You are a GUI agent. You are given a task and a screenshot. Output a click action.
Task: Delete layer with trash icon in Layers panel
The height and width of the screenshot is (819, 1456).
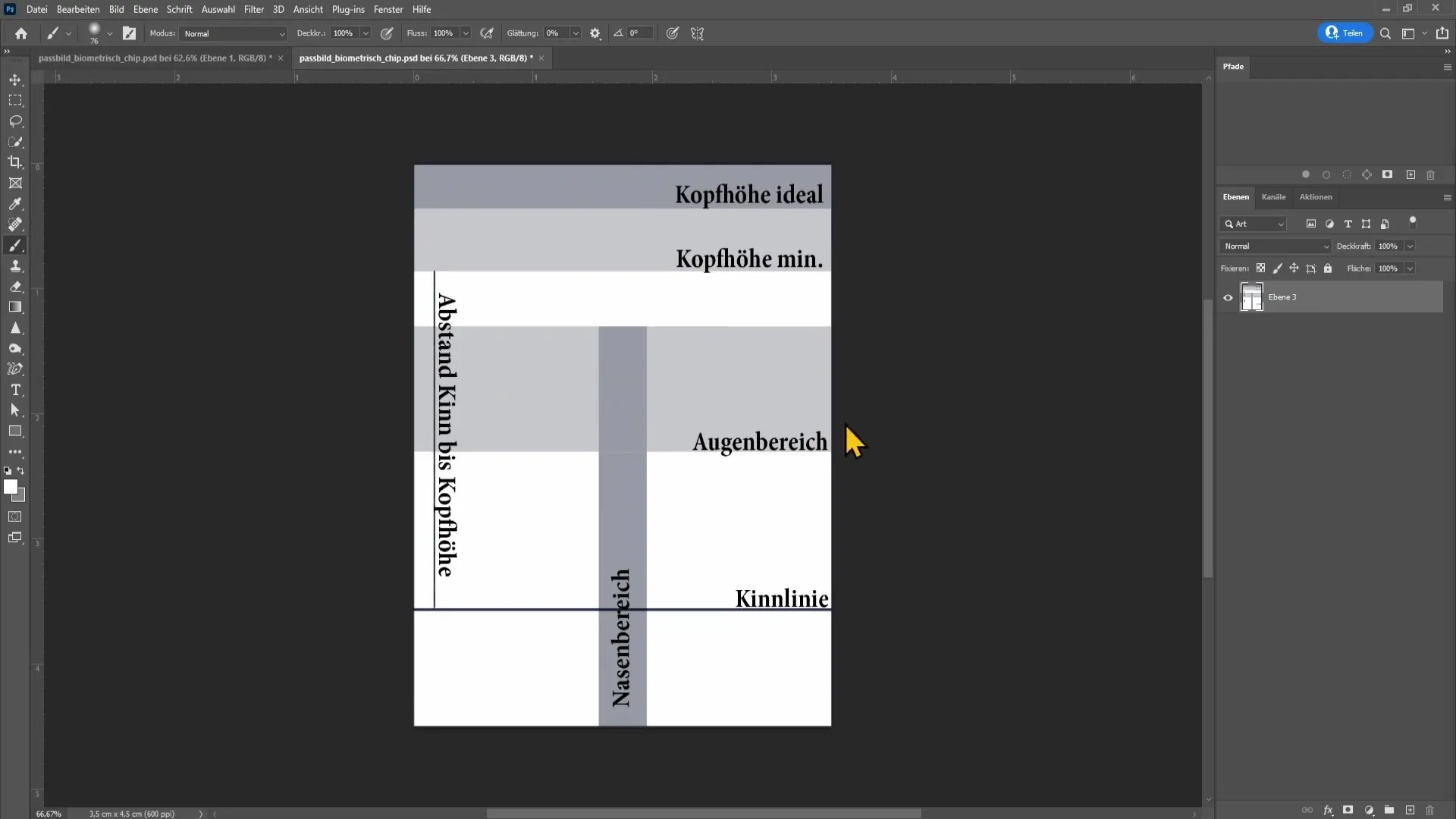tap(1430, 810)
